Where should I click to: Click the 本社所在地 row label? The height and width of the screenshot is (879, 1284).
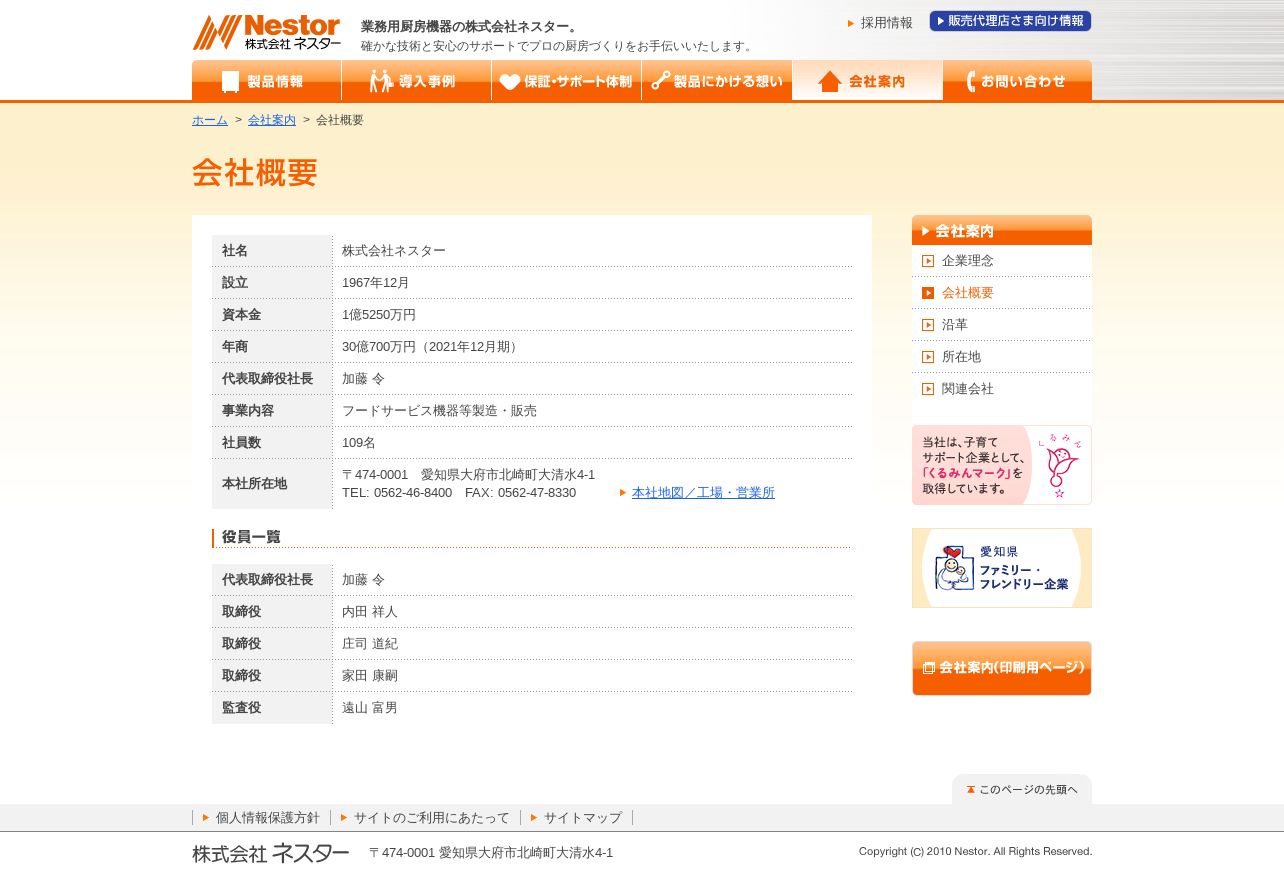[254, 484]
